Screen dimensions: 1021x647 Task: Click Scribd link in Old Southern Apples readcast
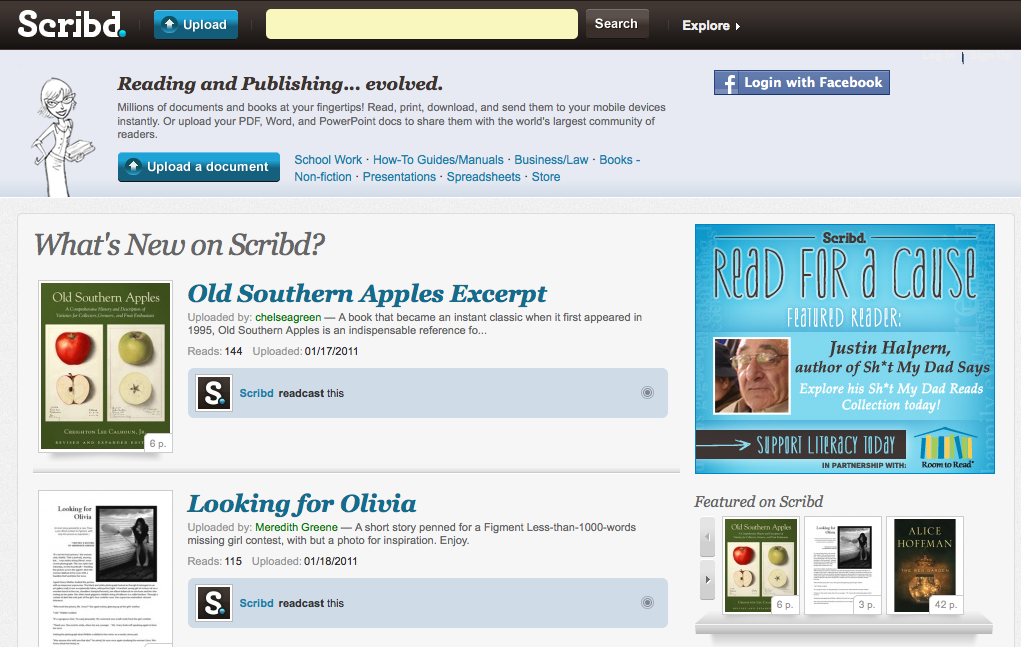click(x=257, y=393)
